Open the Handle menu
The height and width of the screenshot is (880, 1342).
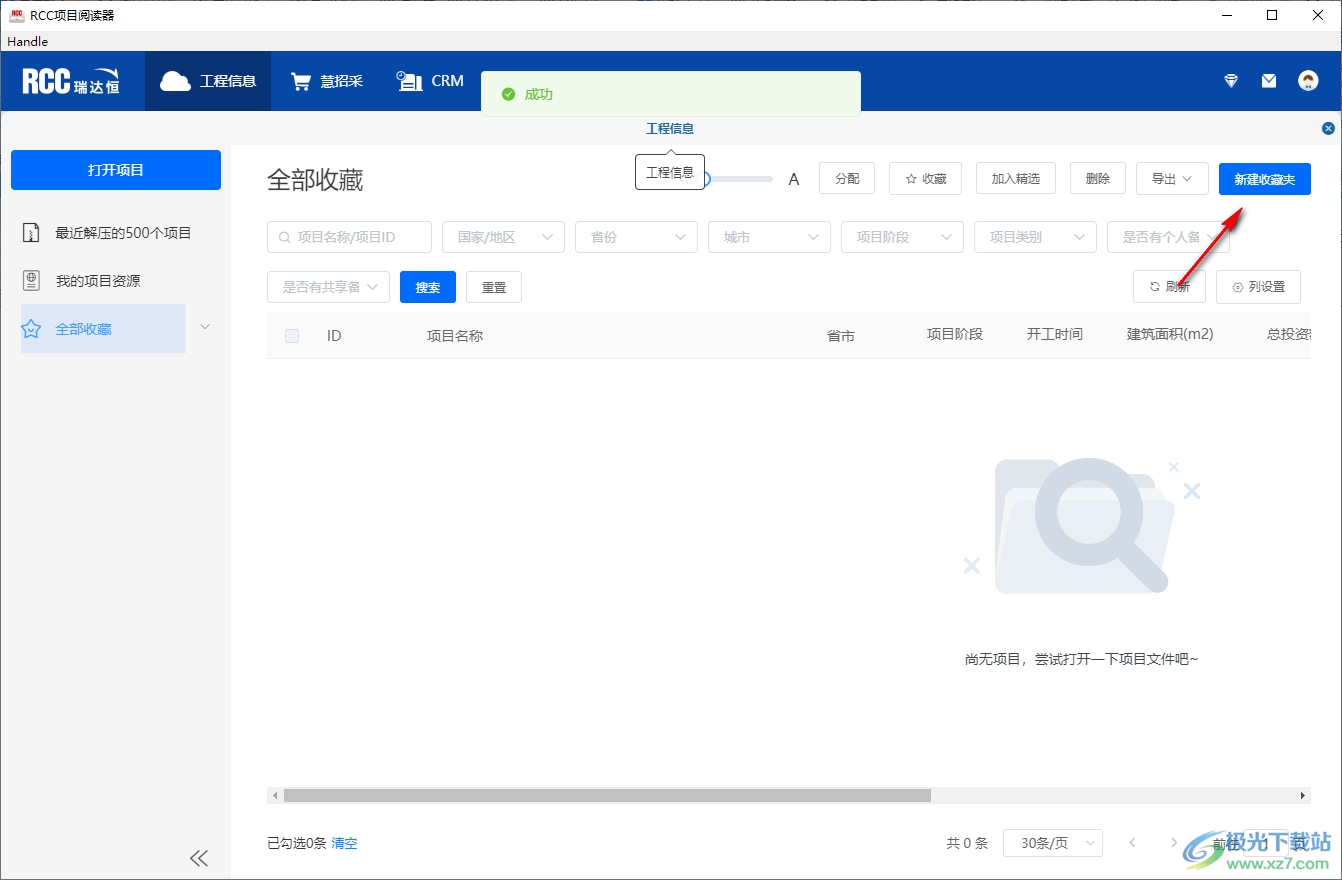pyautogui.click(x=27, y=41)
